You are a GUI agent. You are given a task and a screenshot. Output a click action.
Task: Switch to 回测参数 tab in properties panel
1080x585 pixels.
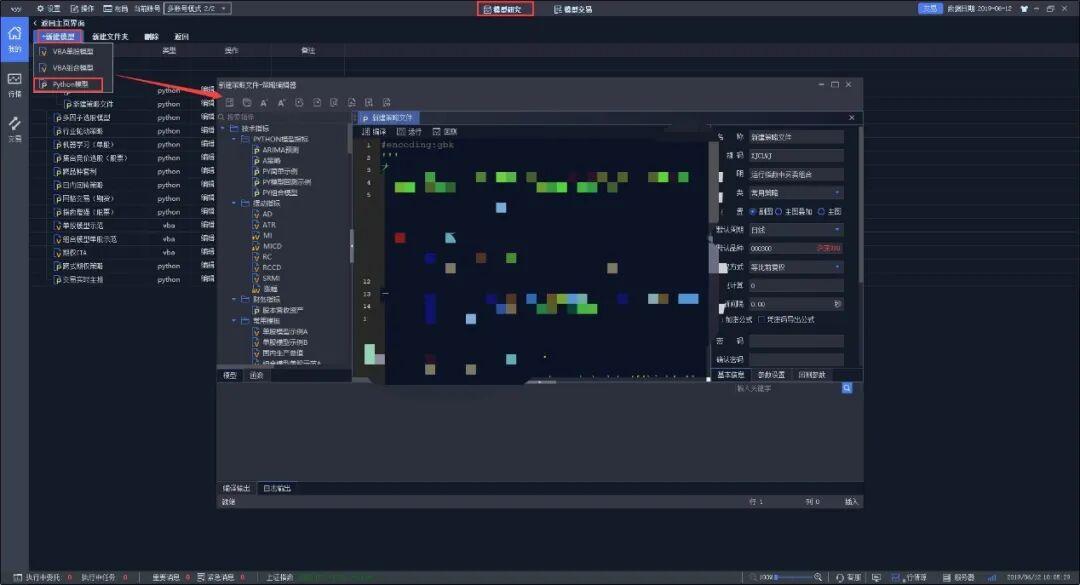click(812, 375)
